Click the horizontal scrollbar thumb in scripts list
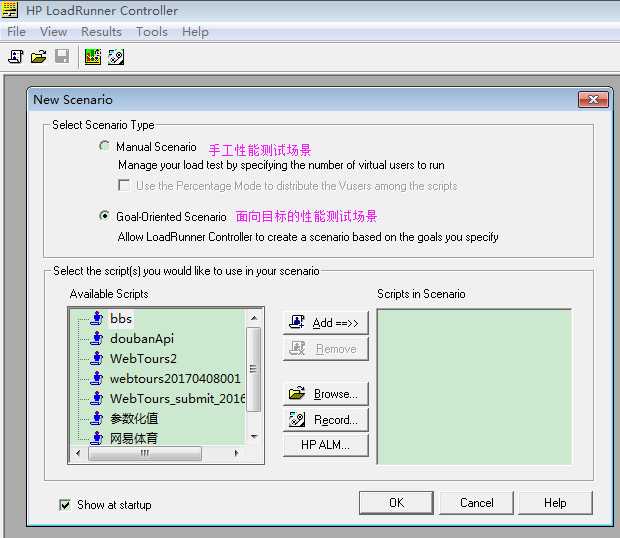This screenshot has width=620, height=538. coord(145,453)
